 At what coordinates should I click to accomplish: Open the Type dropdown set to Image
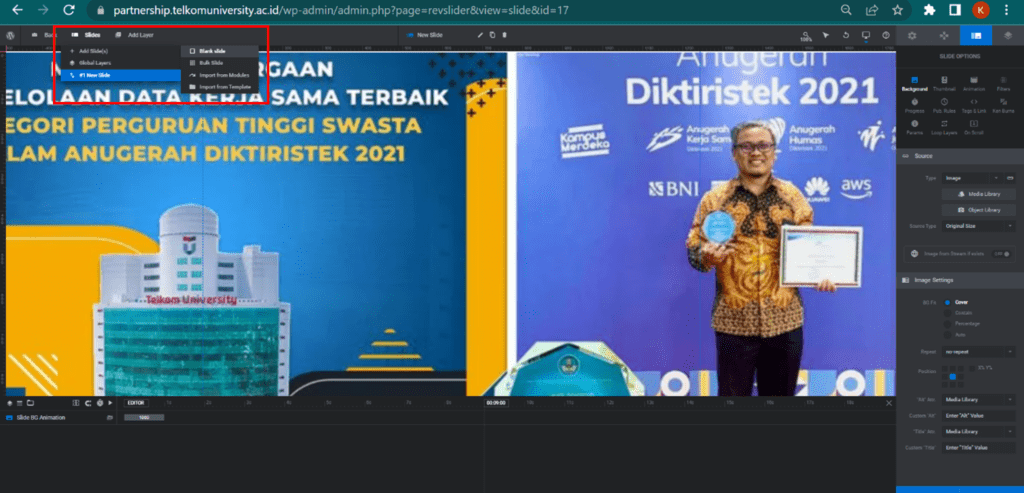tap(972, 178)
